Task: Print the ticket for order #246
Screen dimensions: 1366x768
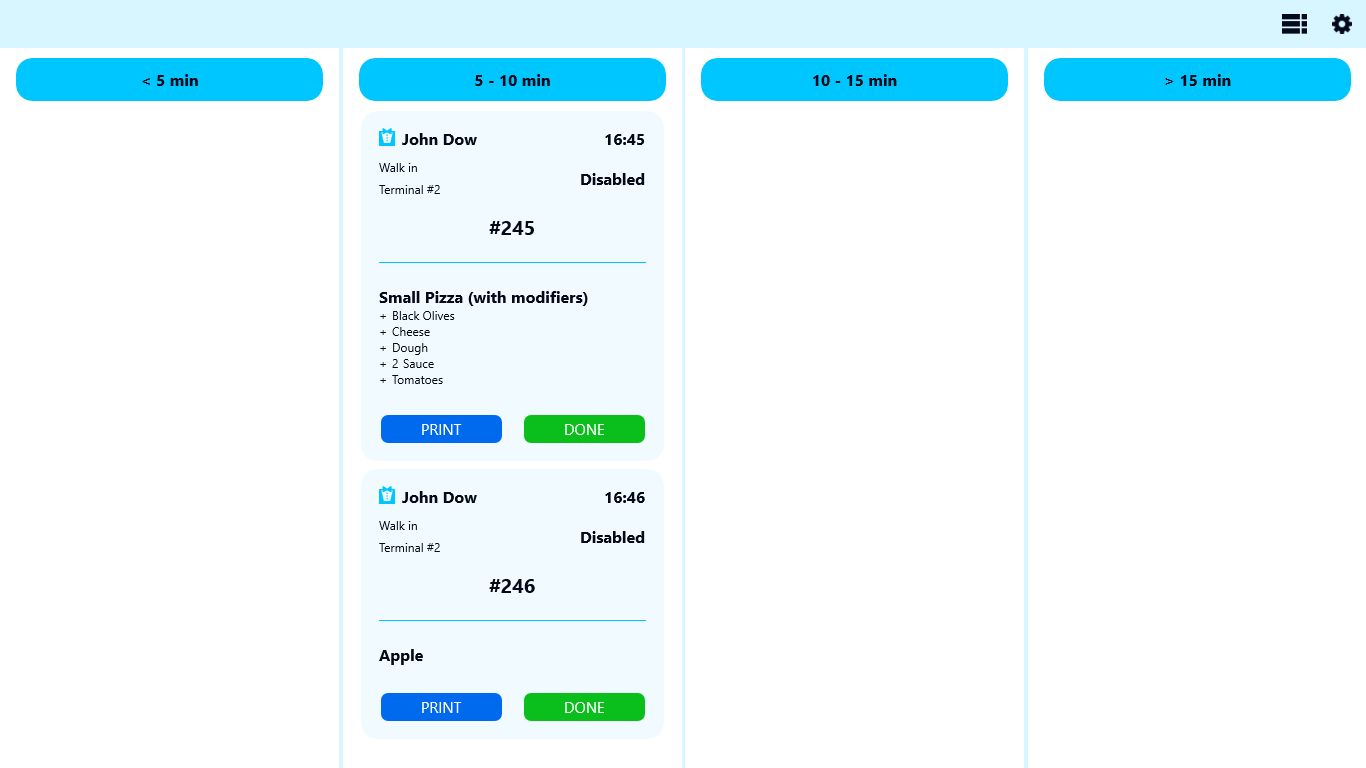Action: [441, 707]
